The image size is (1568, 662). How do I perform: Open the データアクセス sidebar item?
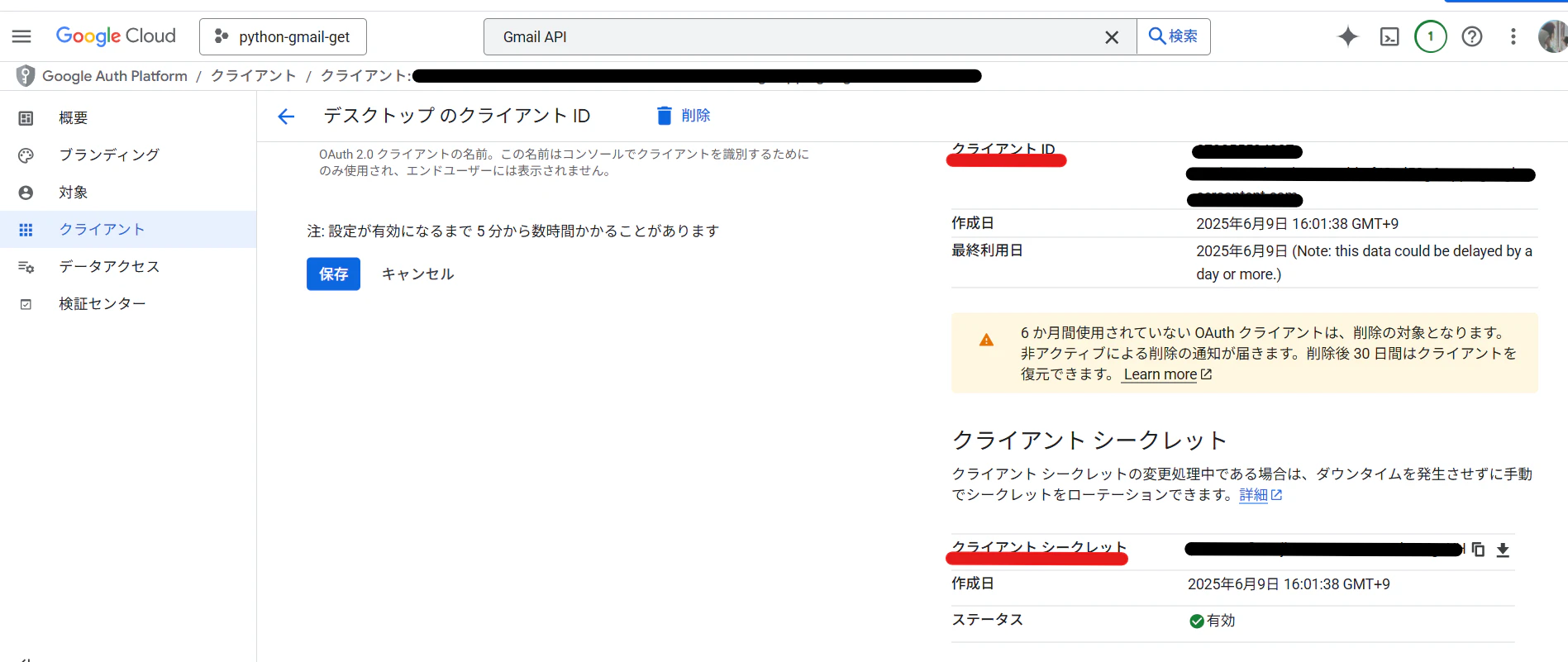(128, 267)
